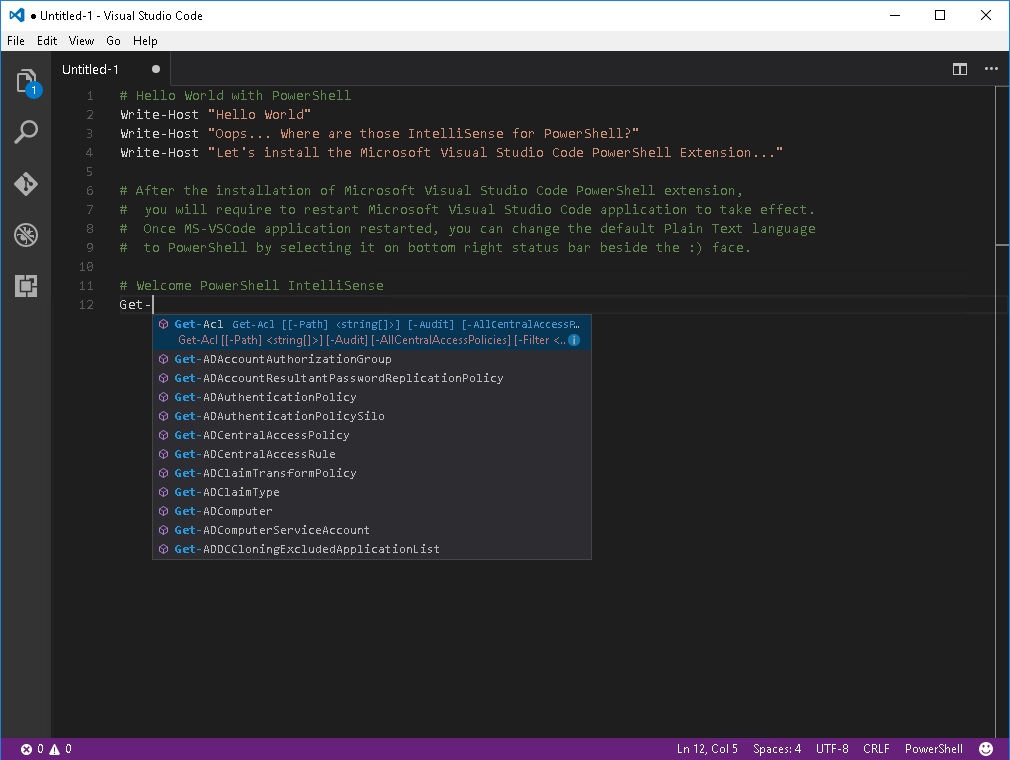1010x760 pixels.
Task: Change file encoding via UTF-8
Action: [832, 749]
